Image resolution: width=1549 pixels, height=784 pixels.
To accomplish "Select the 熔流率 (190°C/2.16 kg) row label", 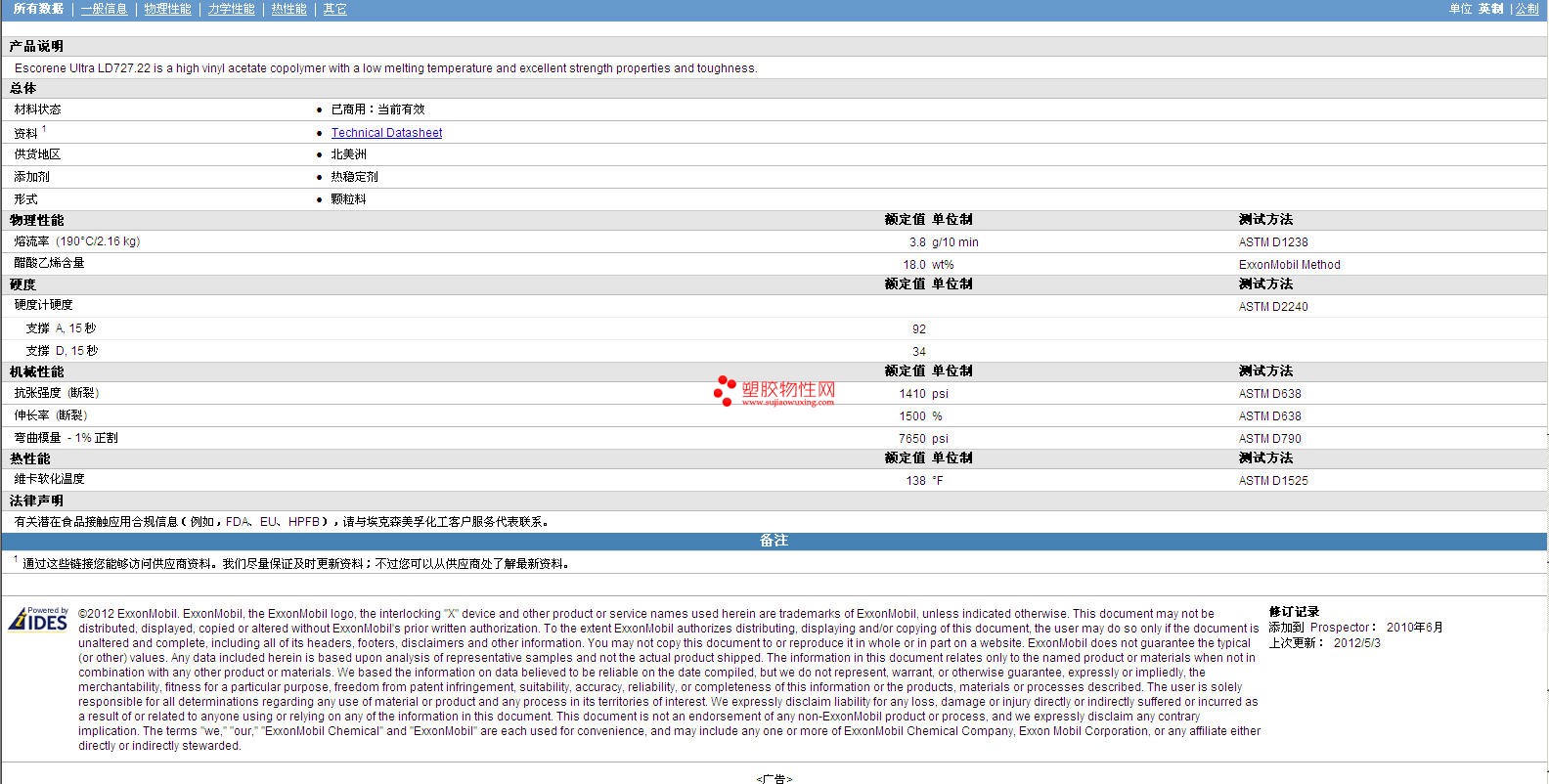I will click(x=76, y=241).
